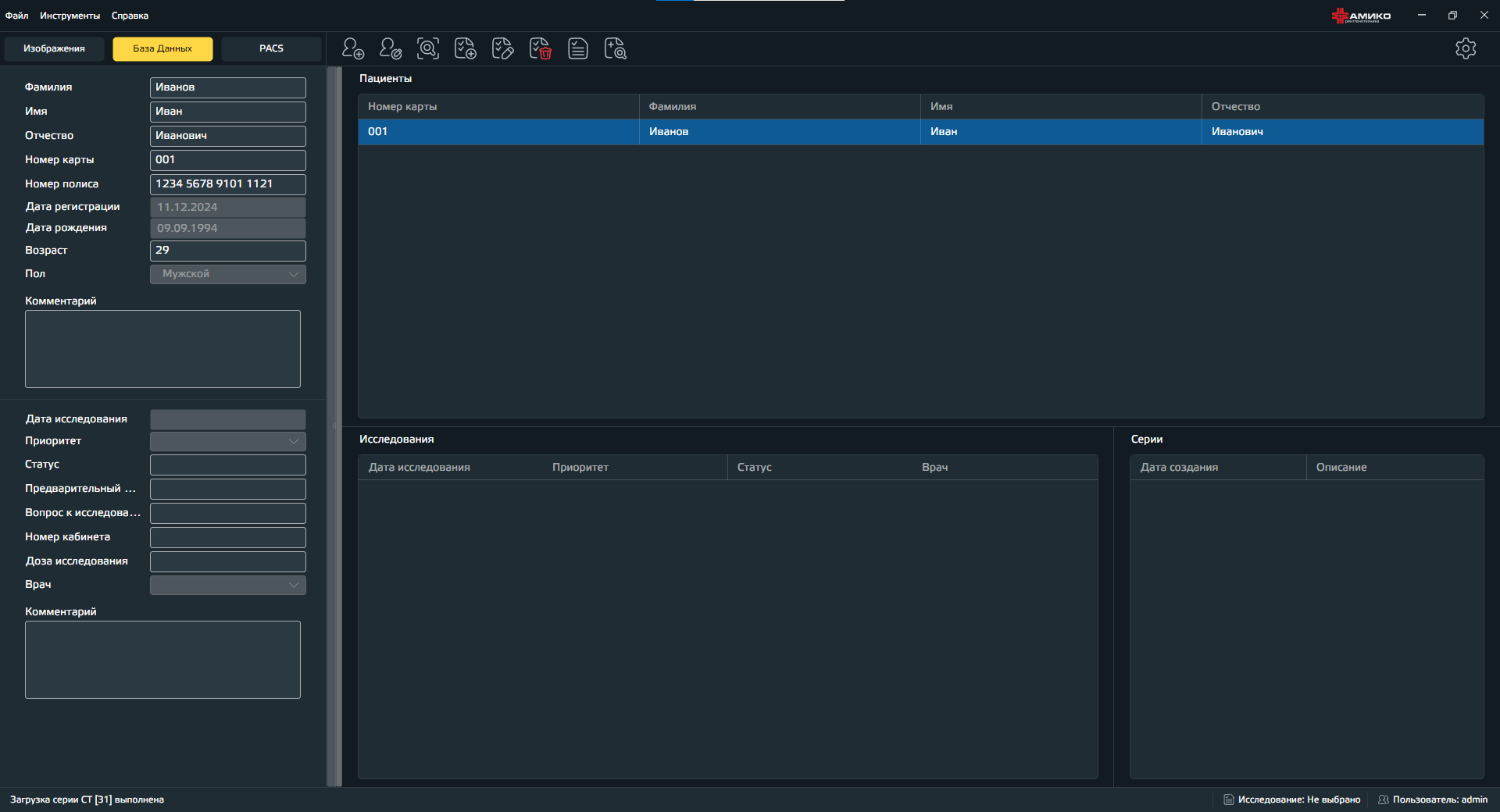This screenshot has width=1500, height=812.
Task: Click the АМИКО logo
Action: point(1361,16)
